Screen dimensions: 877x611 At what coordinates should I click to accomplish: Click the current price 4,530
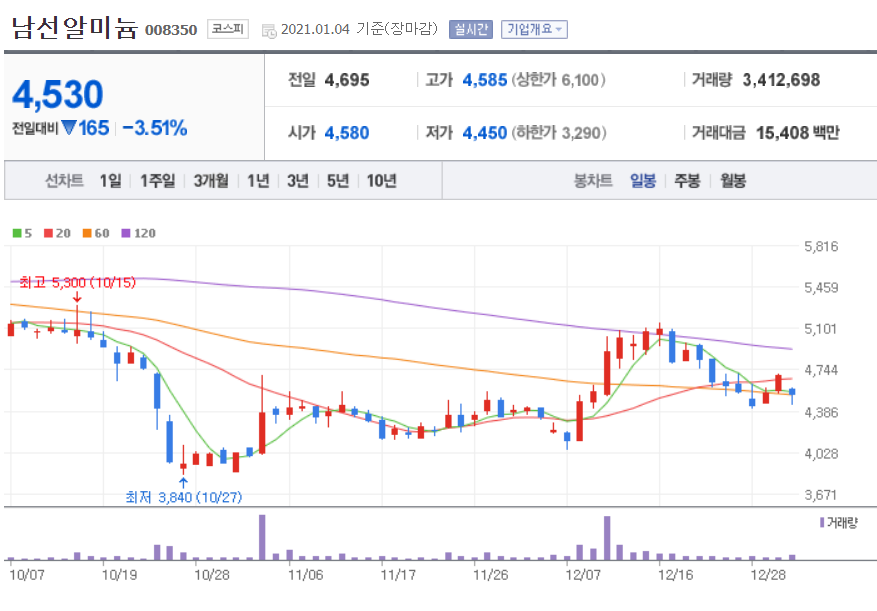(58, 95)
